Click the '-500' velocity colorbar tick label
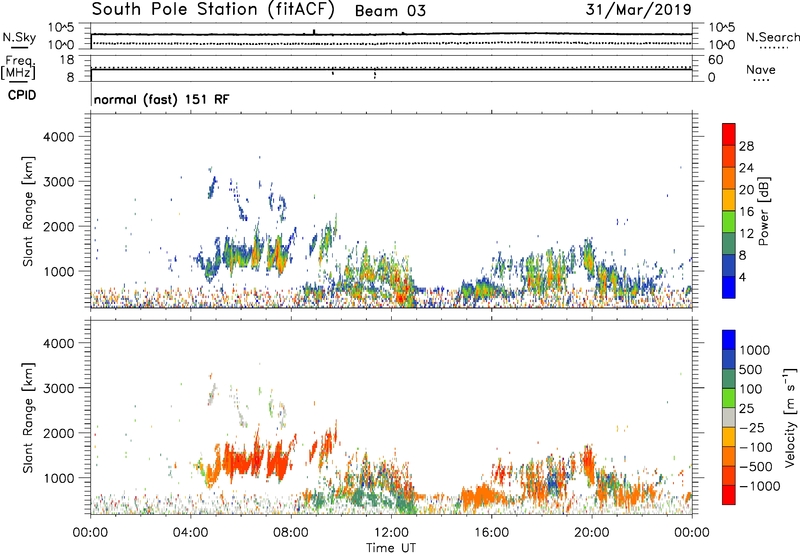800x554 pixels. pos(756,467)
